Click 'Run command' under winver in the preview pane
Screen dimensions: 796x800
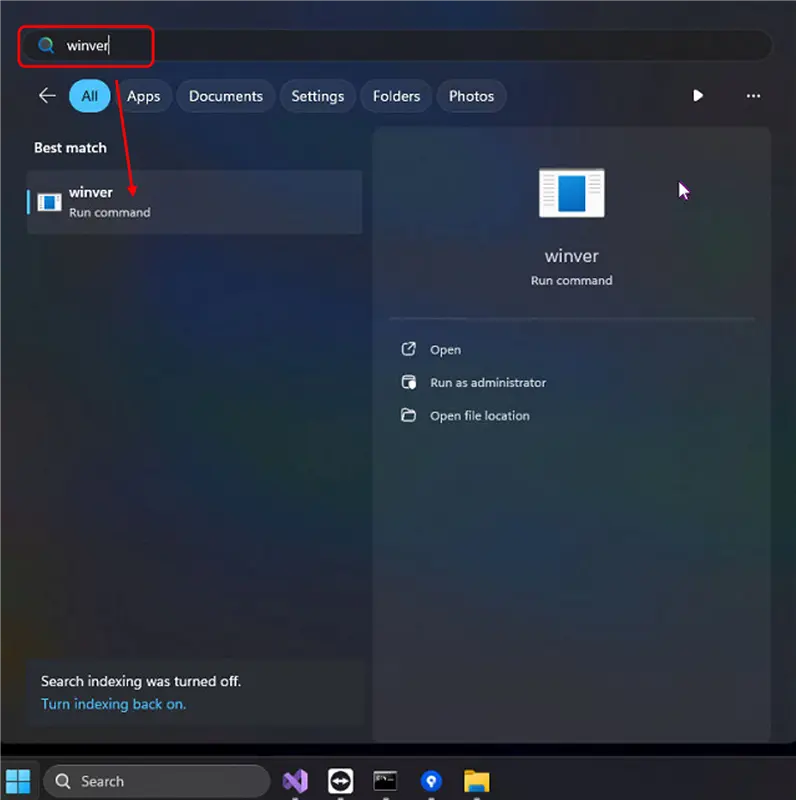pyautogui.click(x=571, y=281)
